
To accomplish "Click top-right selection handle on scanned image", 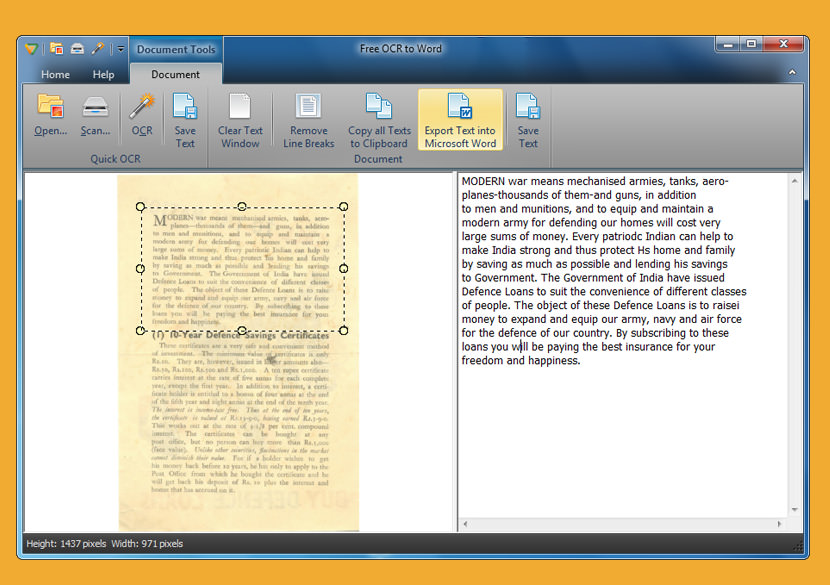I will pyautogui.click(x=344, y=206).
